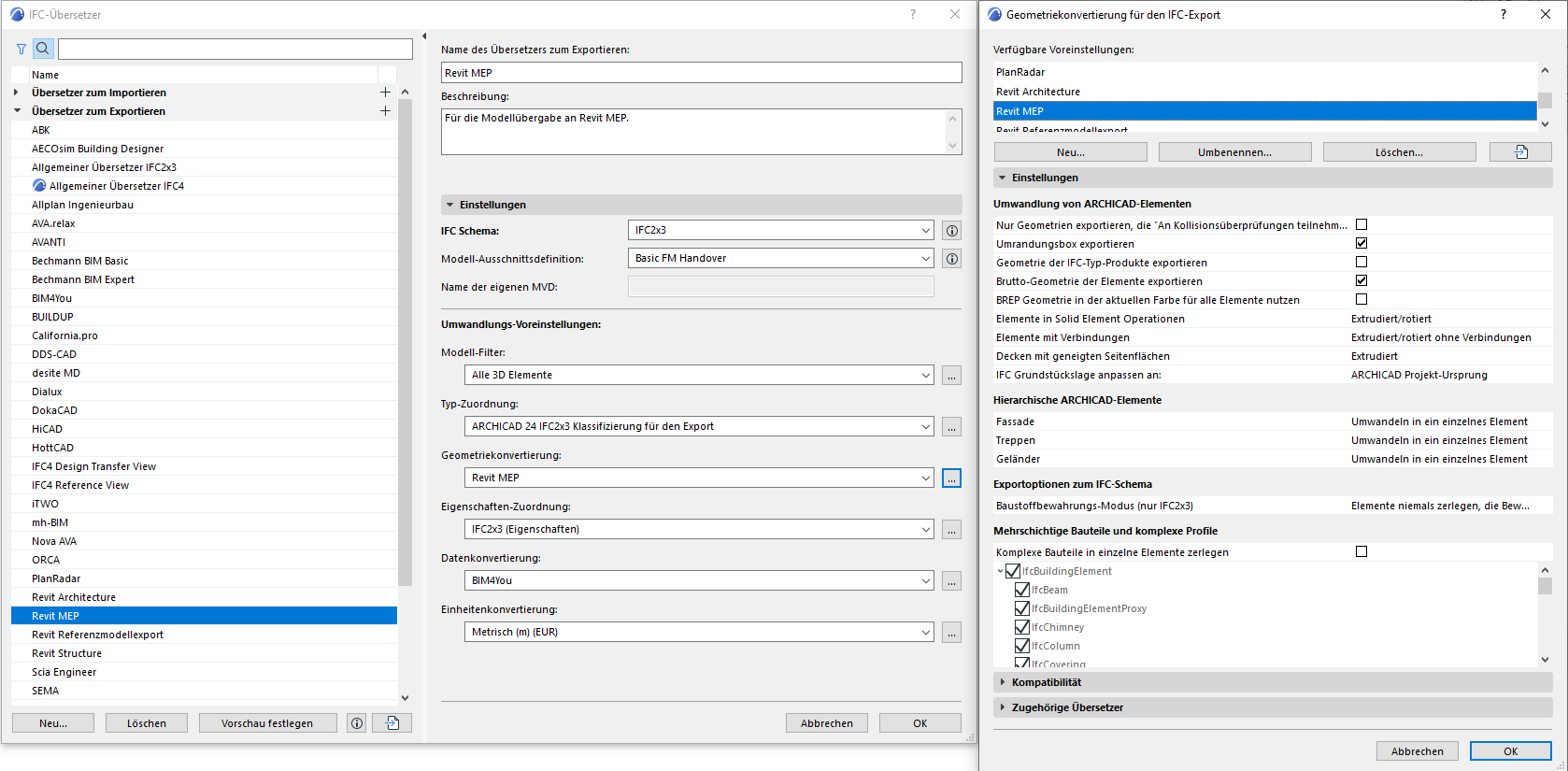Image resolution: width=1568 pixels, height=771 pixels.
Task: Uncheck IfcColumn in tree
Action: coord(1022,646)
